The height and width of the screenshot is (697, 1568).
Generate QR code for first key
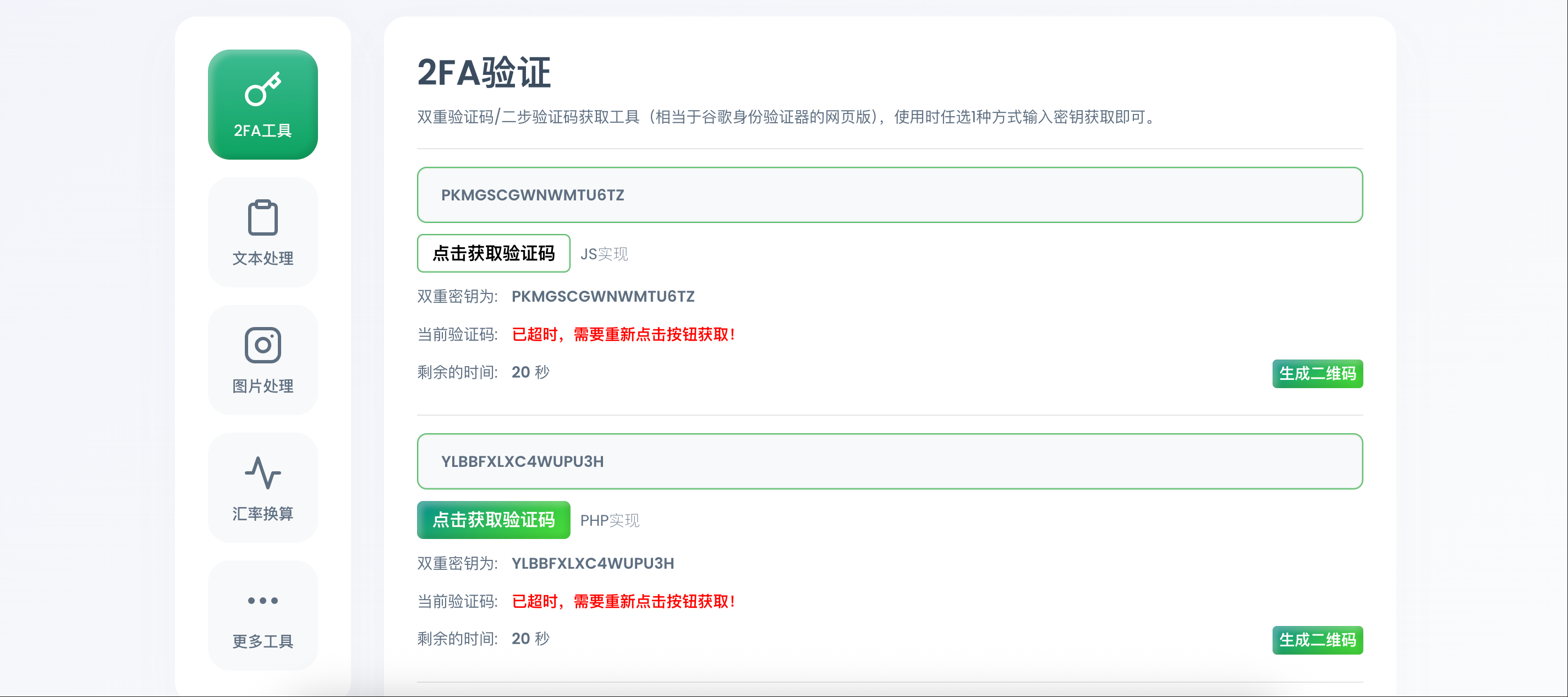(1317, 373)
